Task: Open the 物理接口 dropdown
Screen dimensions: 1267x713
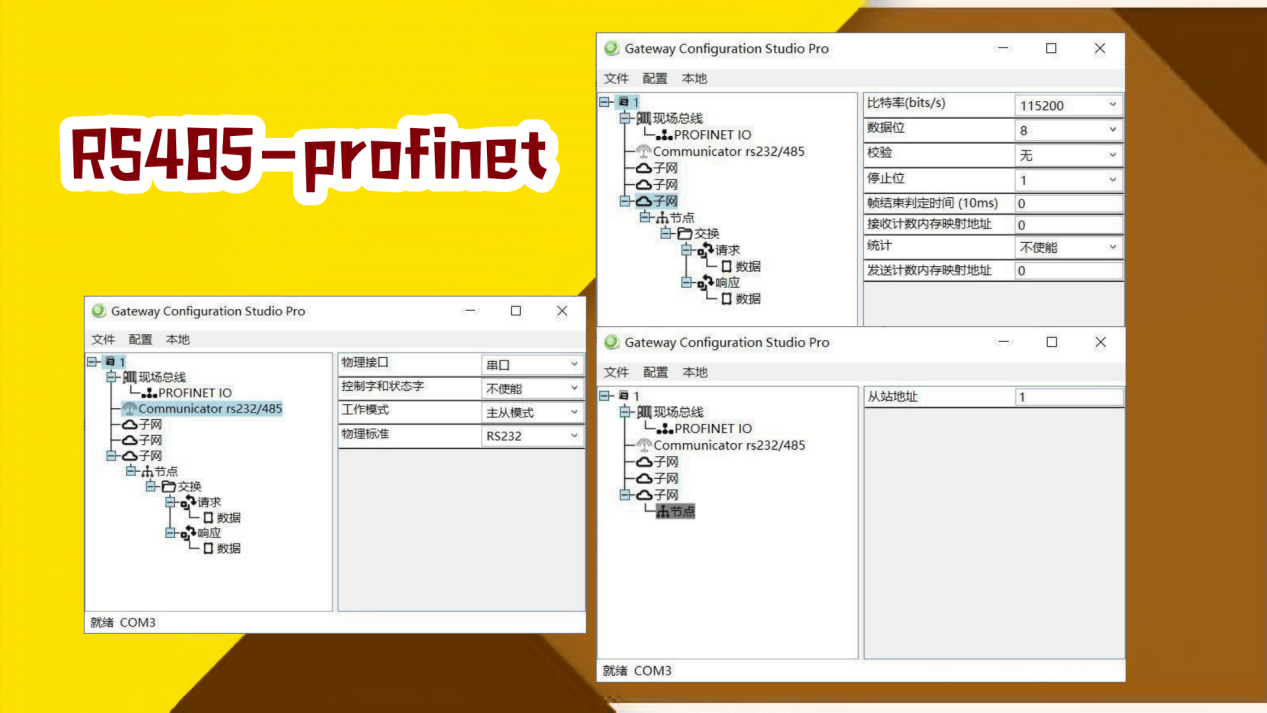Action: pyautogui.click(x=533, y=365)
